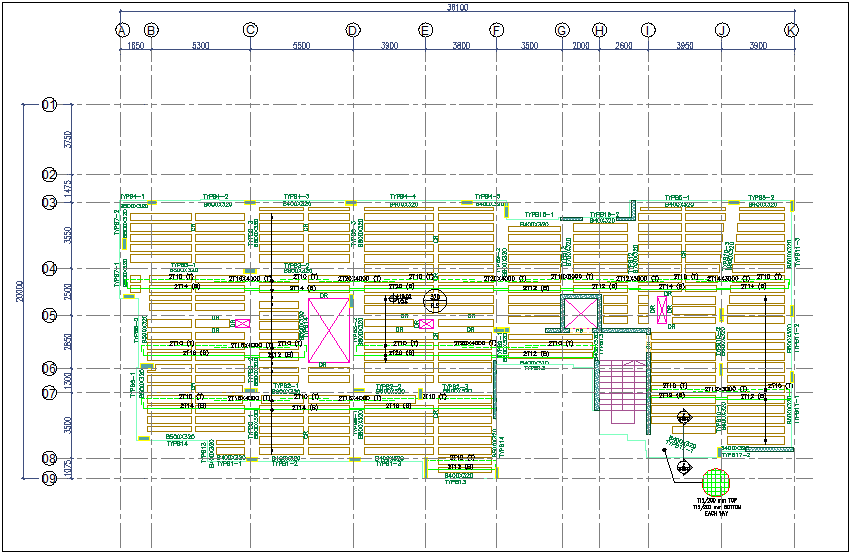Viewport: 852px width, 554px height.
Task: Click the 3500 dimension between F and G
Action: [x=529, y=46]
